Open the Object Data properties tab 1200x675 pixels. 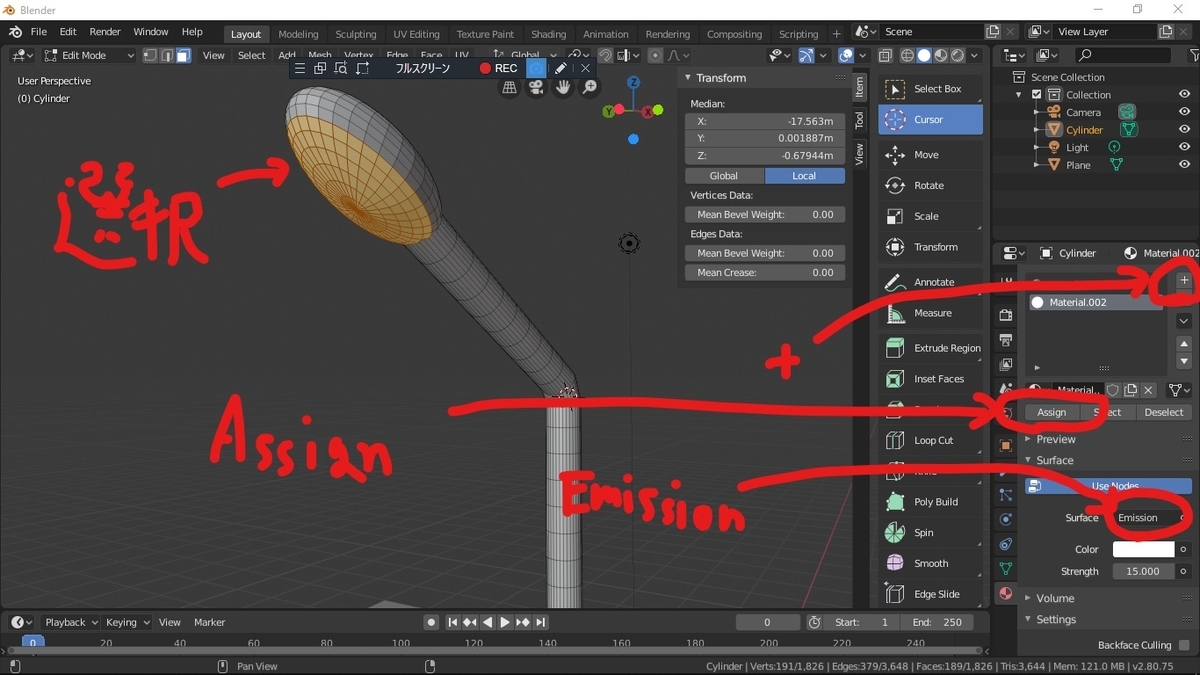1006,569
